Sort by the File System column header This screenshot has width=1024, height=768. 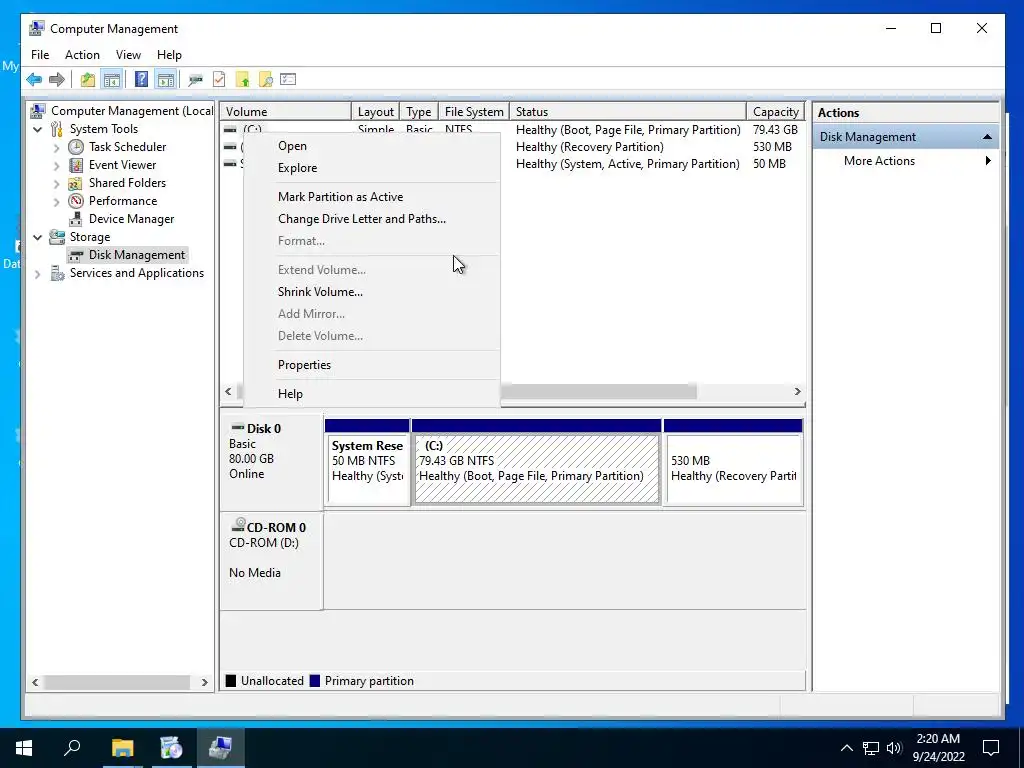pos(473,112)
